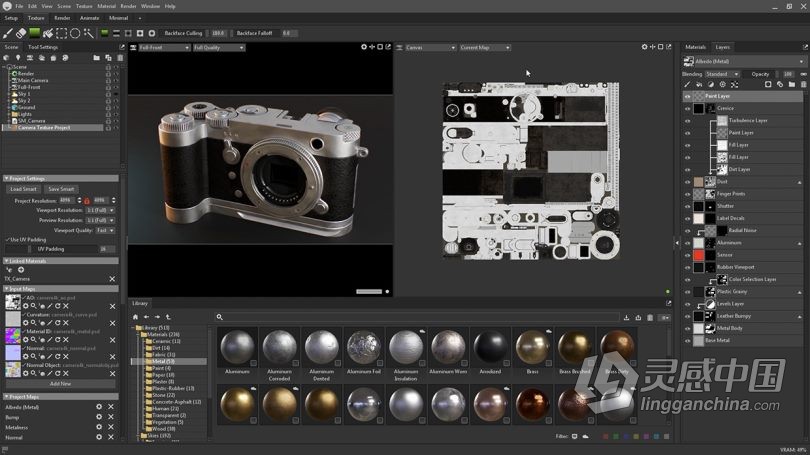Navigate back in the library

[x=146, y=317]
